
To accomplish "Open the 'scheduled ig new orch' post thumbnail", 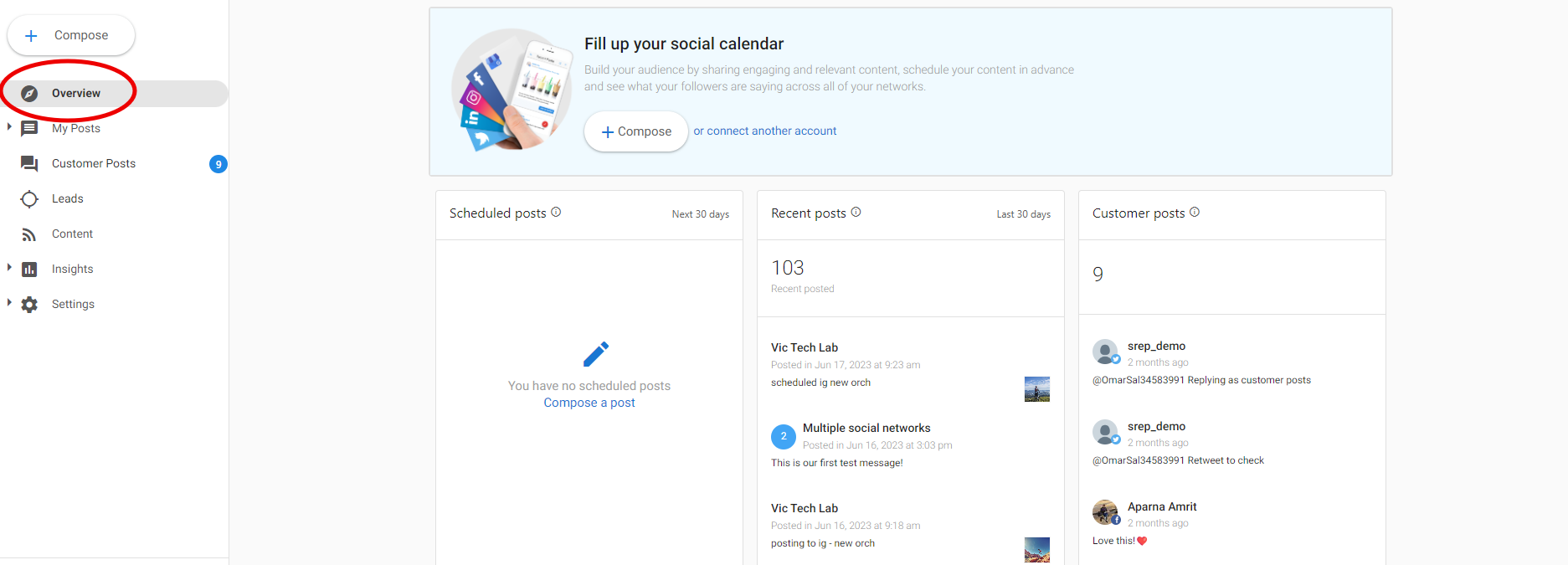I will click(x=1036, y=389).
